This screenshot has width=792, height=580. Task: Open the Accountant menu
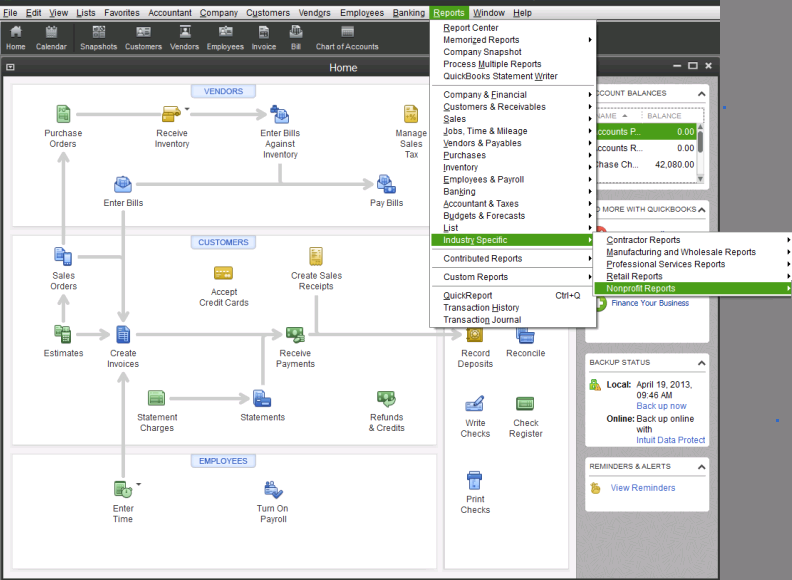point(170,13)
